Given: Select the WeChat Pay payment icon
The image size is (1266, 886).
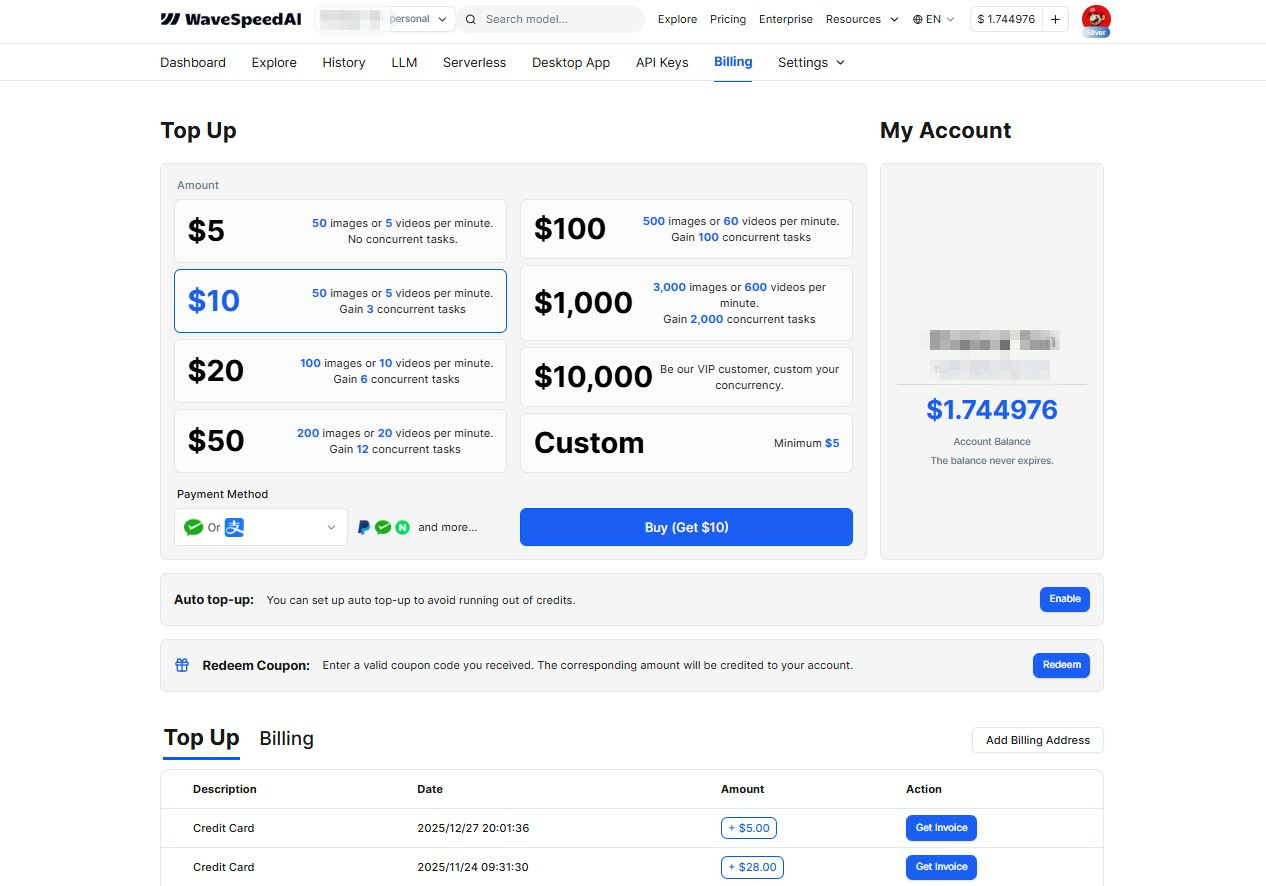Looking at the screenshot, I should 195,527.
